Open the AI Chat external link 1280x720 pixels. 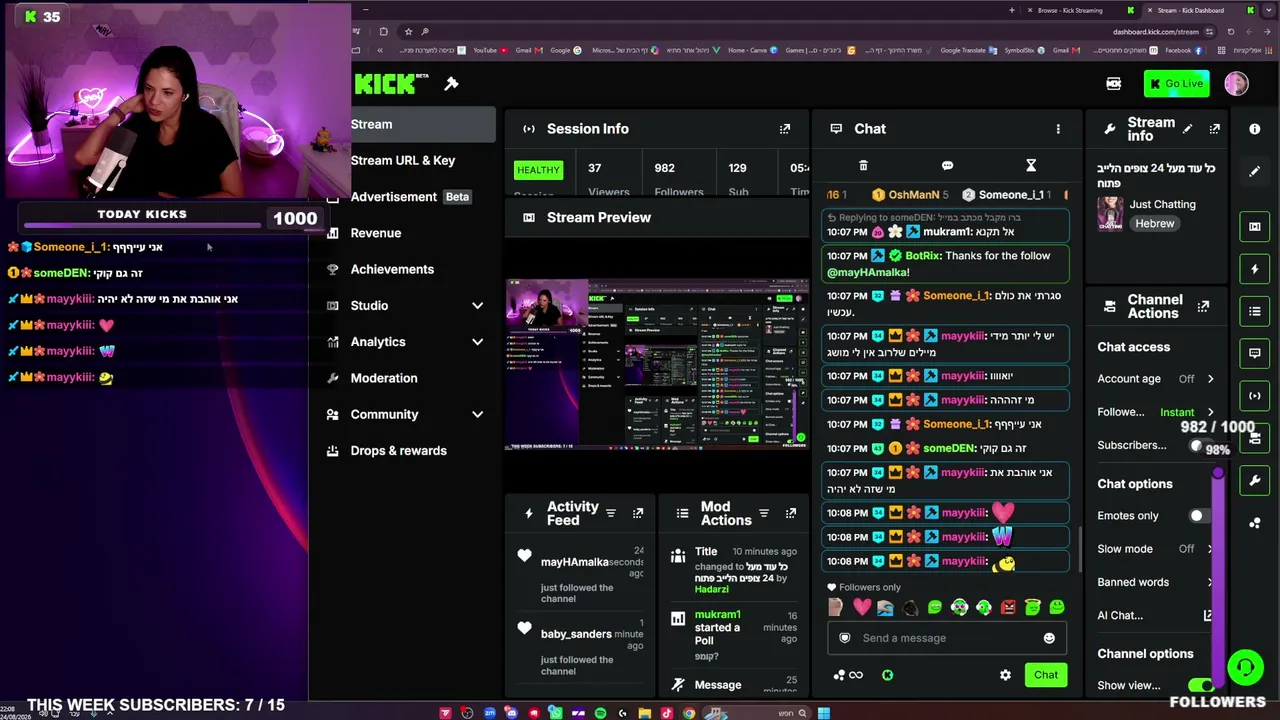click(x=1208, y=616)
